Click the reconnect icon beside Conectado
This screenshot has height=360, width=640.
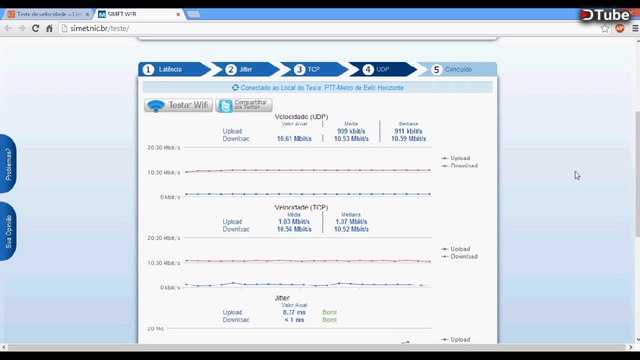click(235, 87)
